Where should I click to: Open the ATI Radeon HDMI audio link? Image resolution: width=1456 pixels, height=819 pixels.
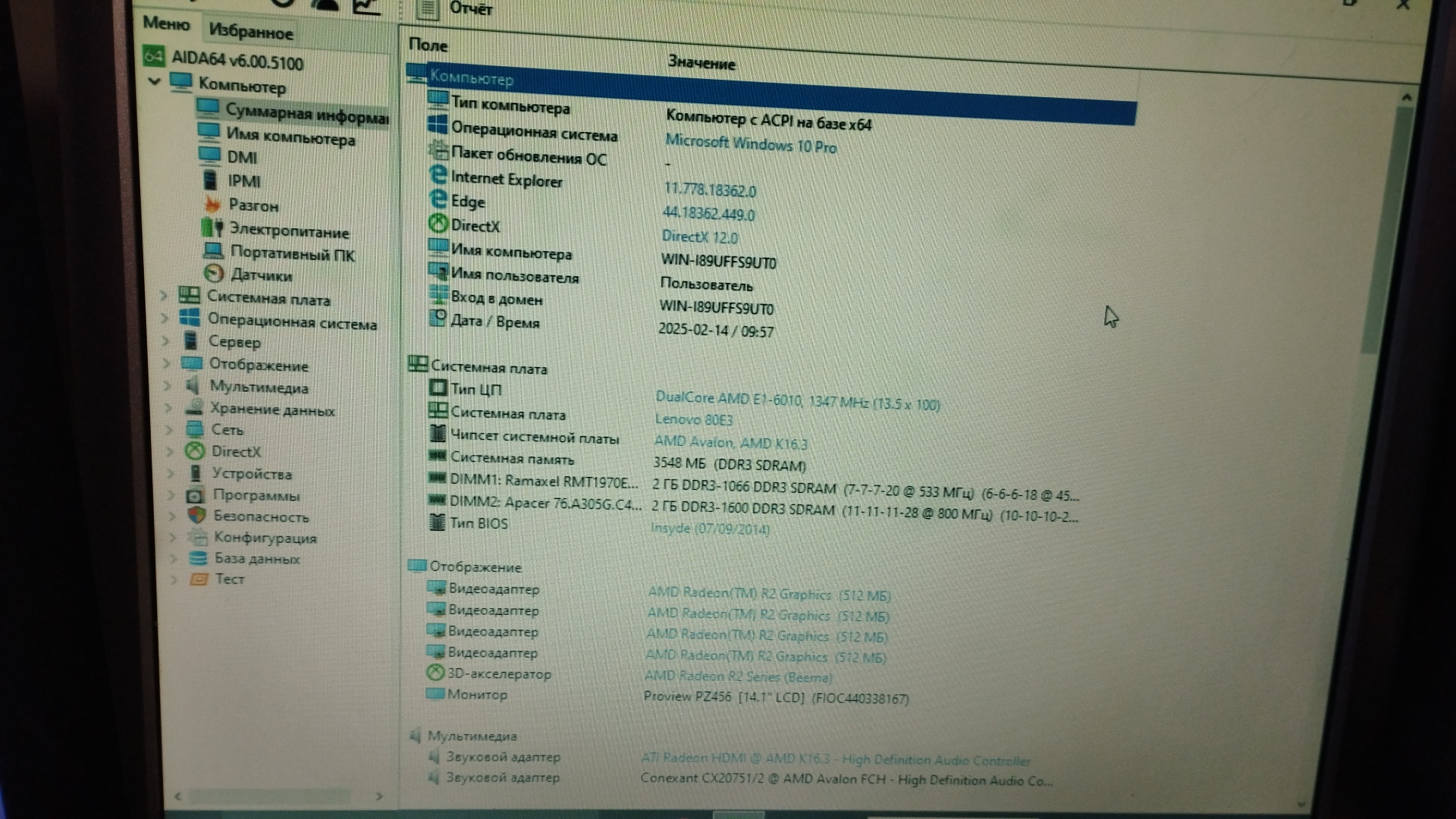[x=836, y=759]
